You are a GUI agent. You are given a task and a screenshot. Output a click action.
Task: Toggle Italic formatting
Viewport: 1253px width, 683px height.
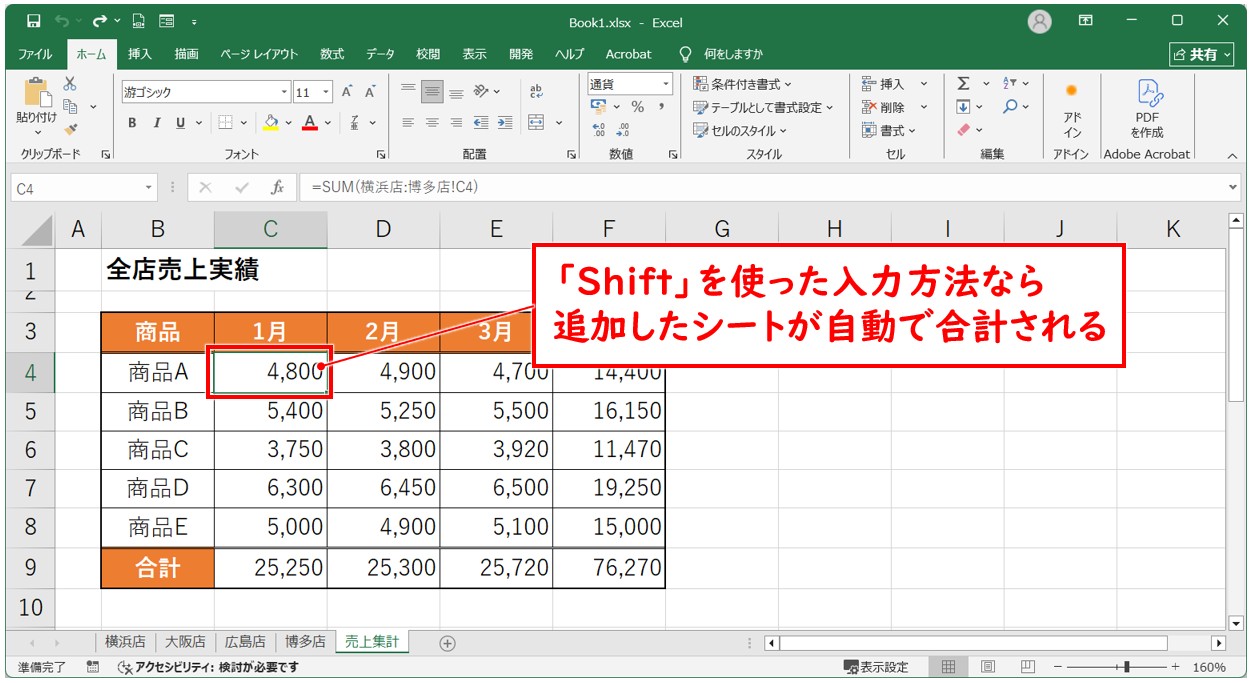pyautogui.click(x=156, y=123)
